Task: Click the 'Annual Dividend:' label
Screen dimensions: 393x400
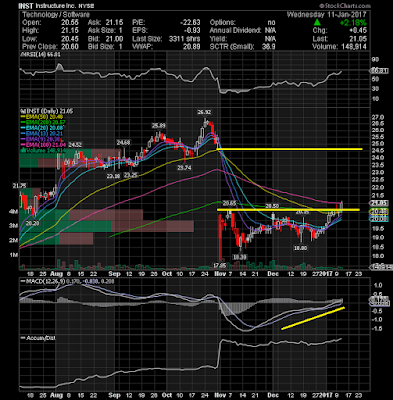Action: point(235,31)
